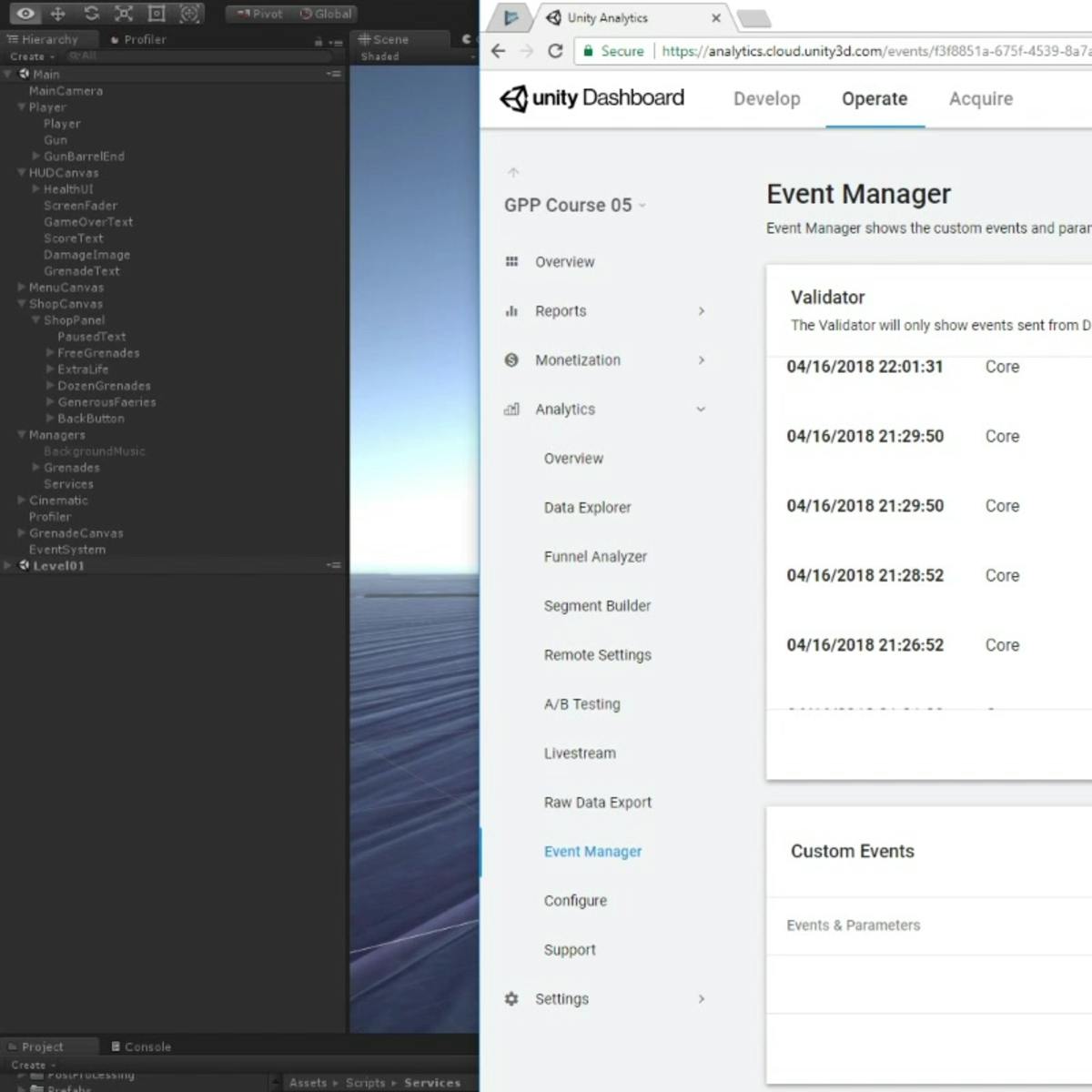The height and width of the screenshot is (1092, 1092).
Task: Click the Hierarchy search field
Action: pyautogui.click(x=200, y=56)
